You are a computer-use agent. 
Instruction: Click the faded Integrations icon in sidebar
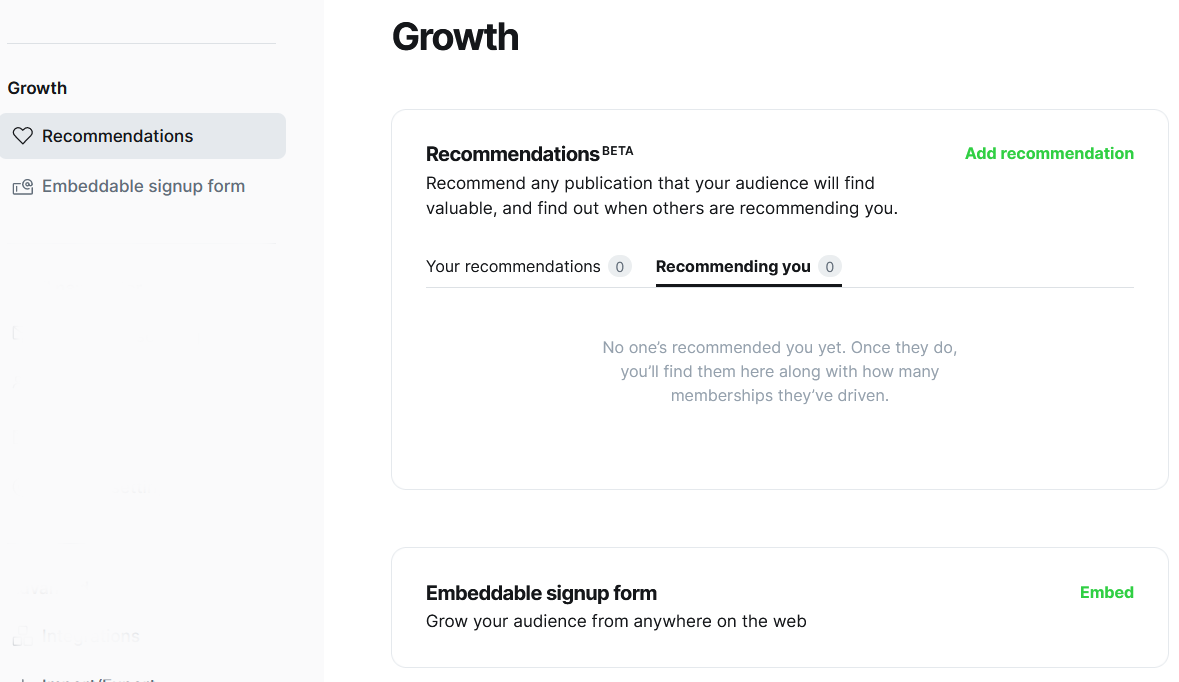tap(21, 637)
